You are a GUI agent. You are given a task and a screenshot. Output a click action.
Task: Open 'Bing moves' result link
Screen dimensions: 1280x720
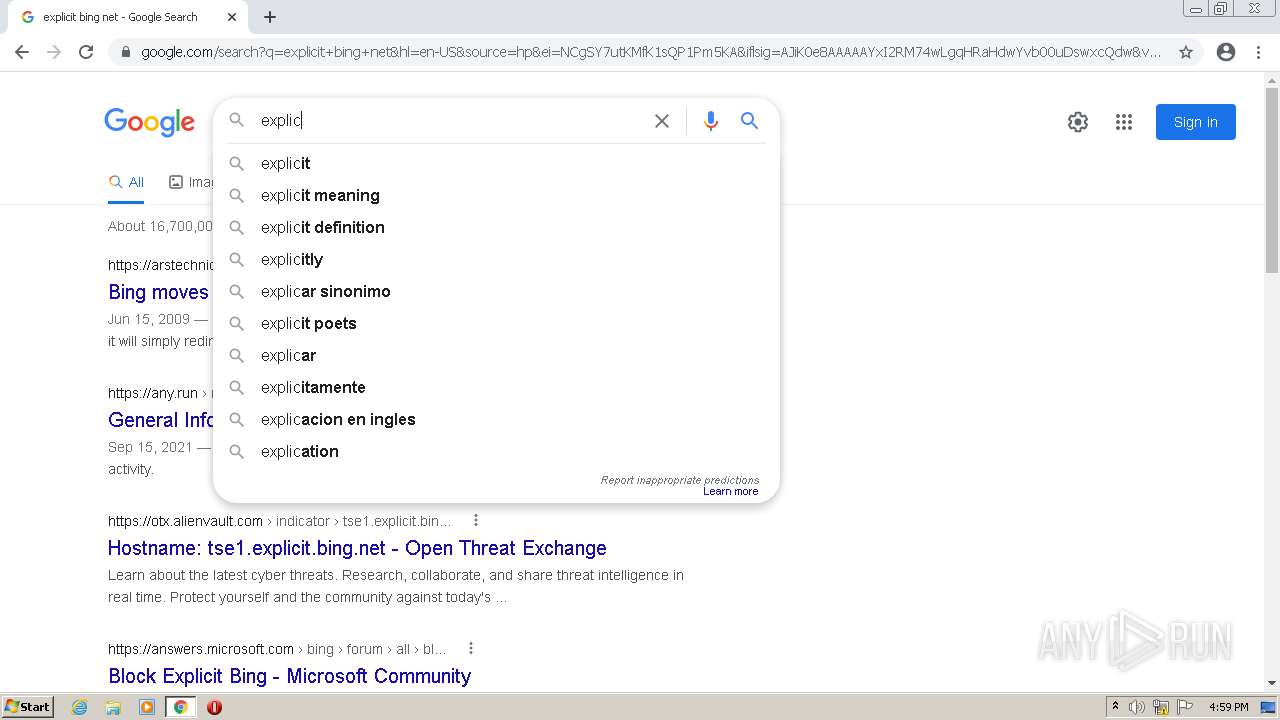pos(159,292)
